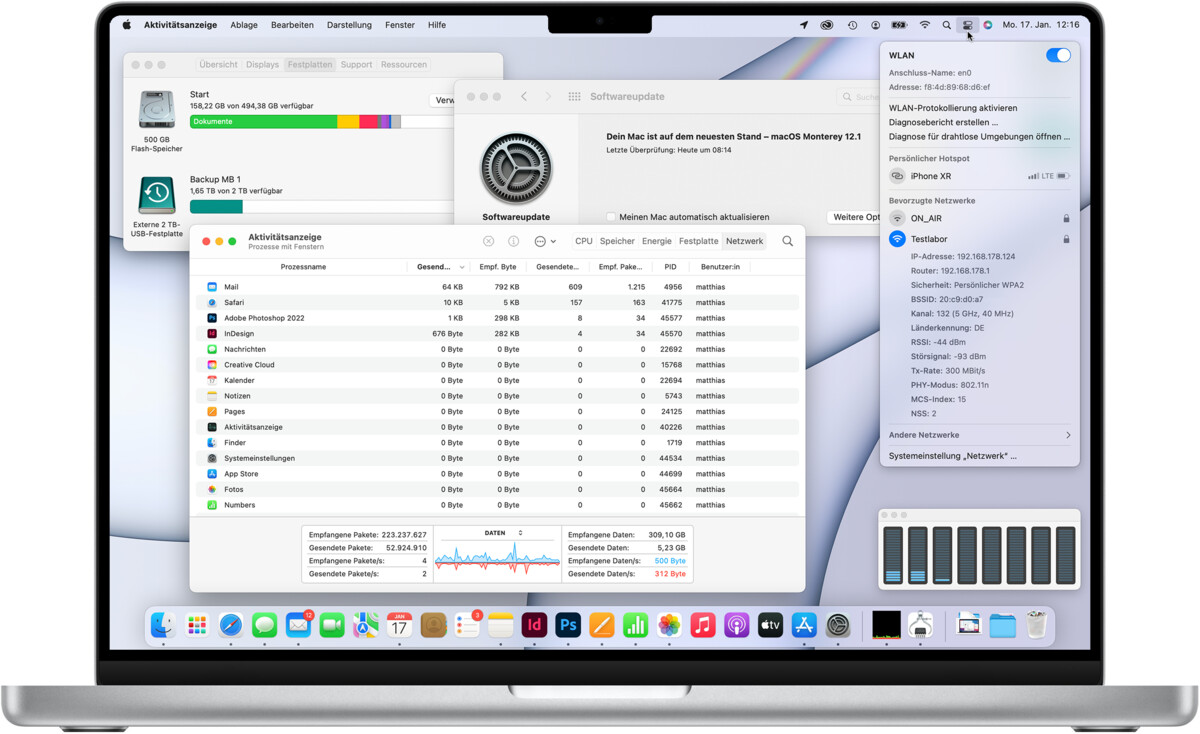
Task: Open Adobe InDesign from the Dock
Action: (534, 624)
